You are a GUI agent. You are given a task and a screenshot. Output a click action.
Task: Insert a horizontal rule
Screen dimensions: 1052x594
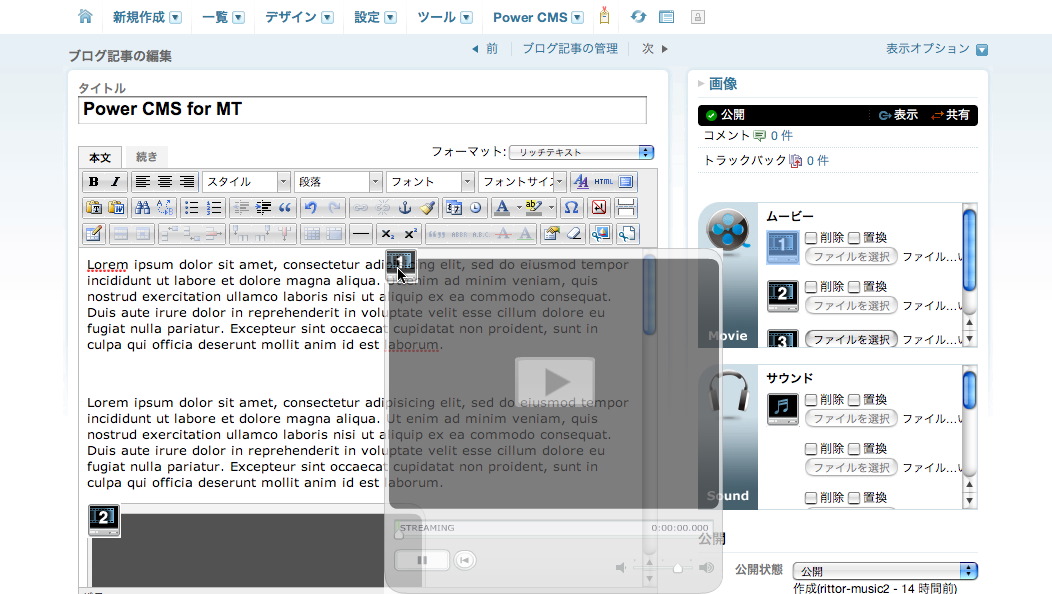click(x=361, y=234)
